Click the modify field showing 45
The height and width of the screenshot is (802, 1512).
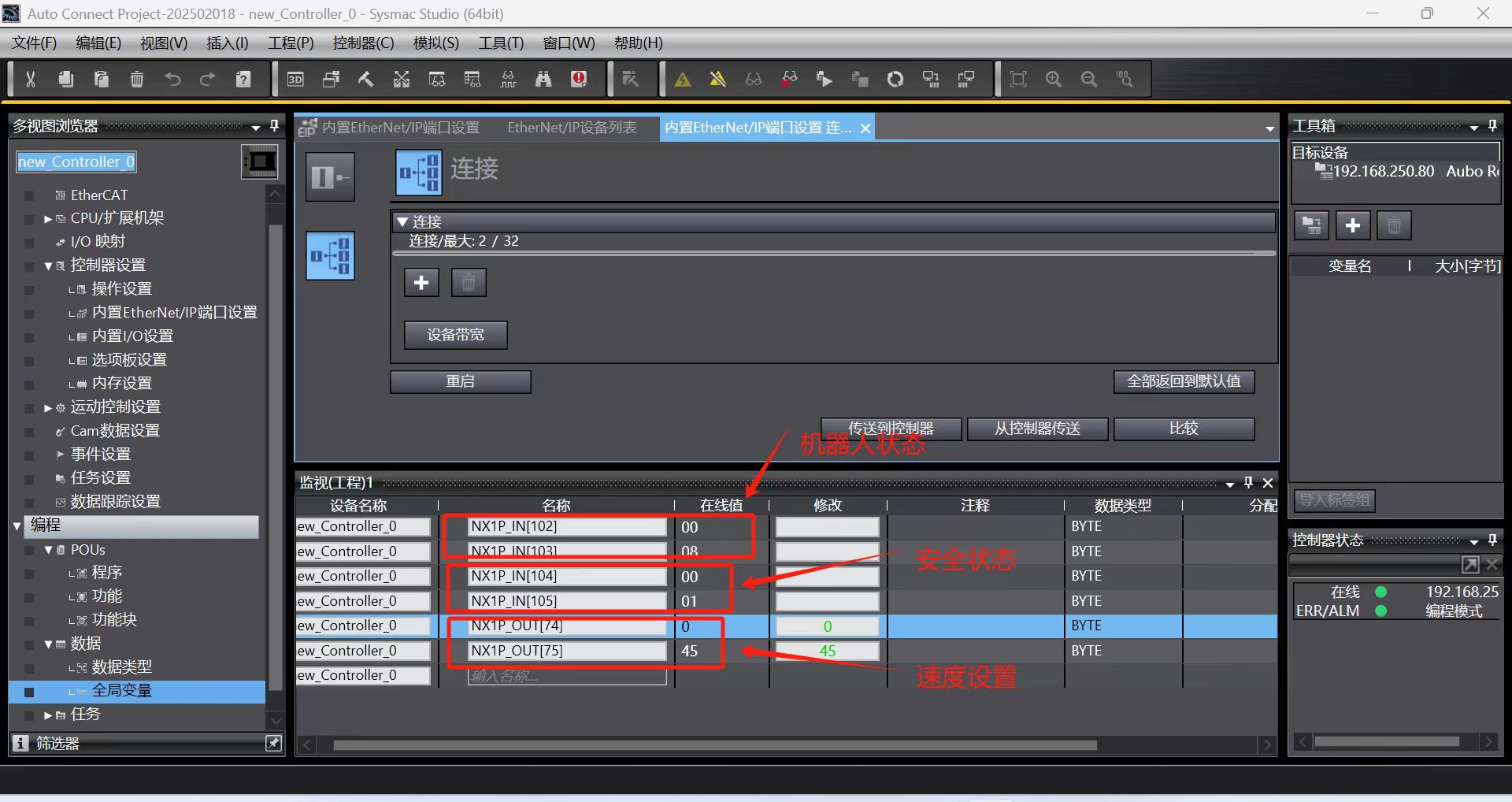827,651
